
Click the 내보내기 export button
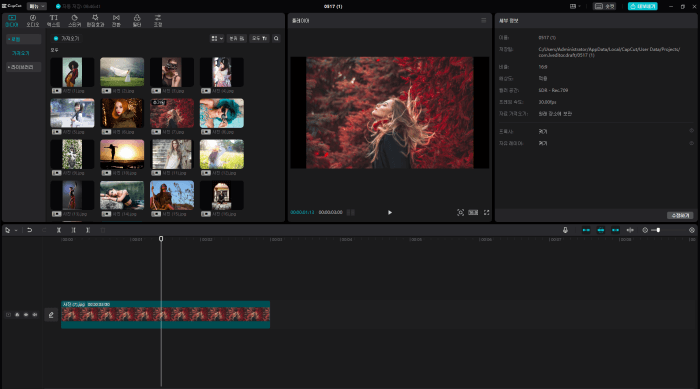coord(643,6)
